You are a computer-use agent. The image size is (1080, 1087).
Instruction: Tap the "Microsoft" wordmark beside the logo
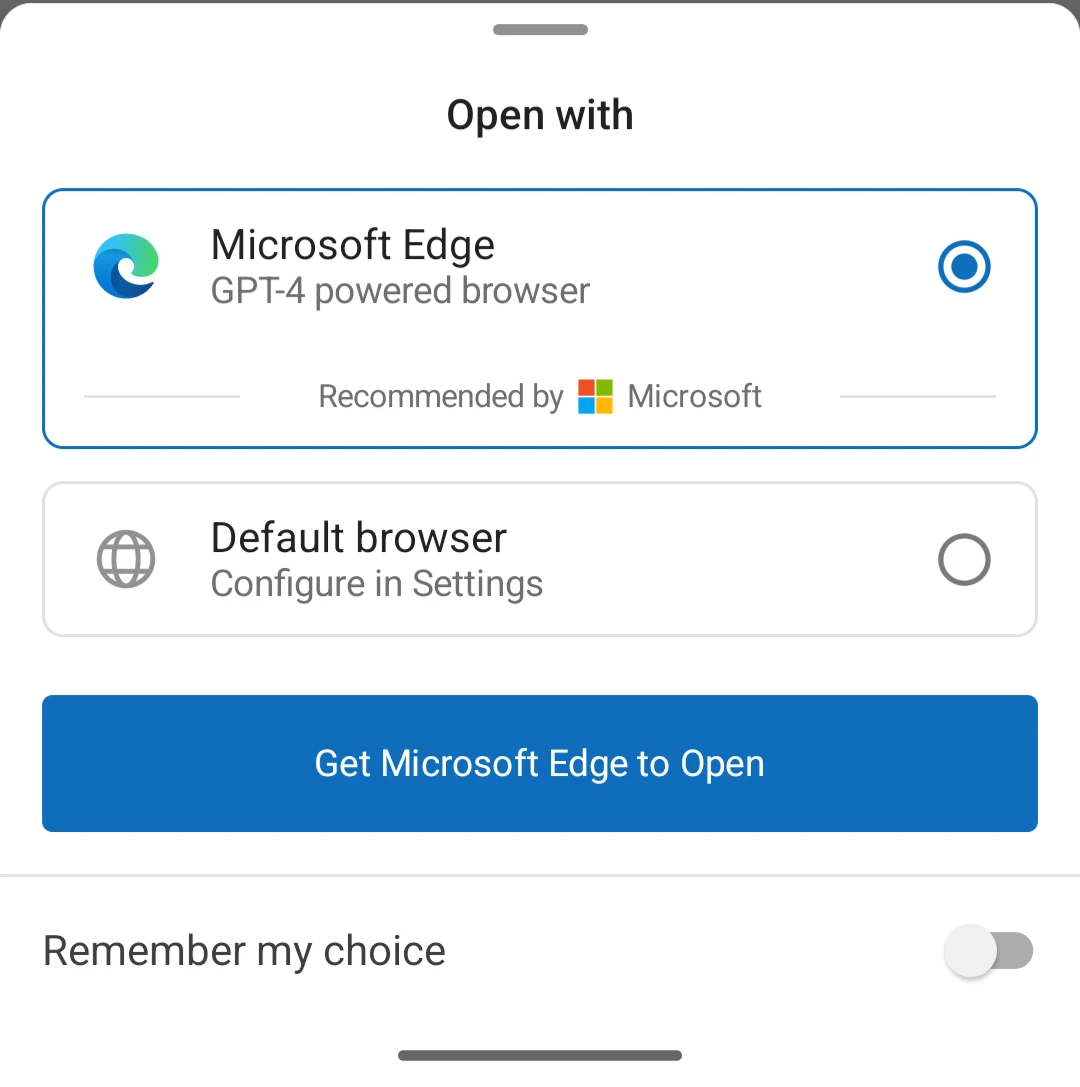point(695,397)
